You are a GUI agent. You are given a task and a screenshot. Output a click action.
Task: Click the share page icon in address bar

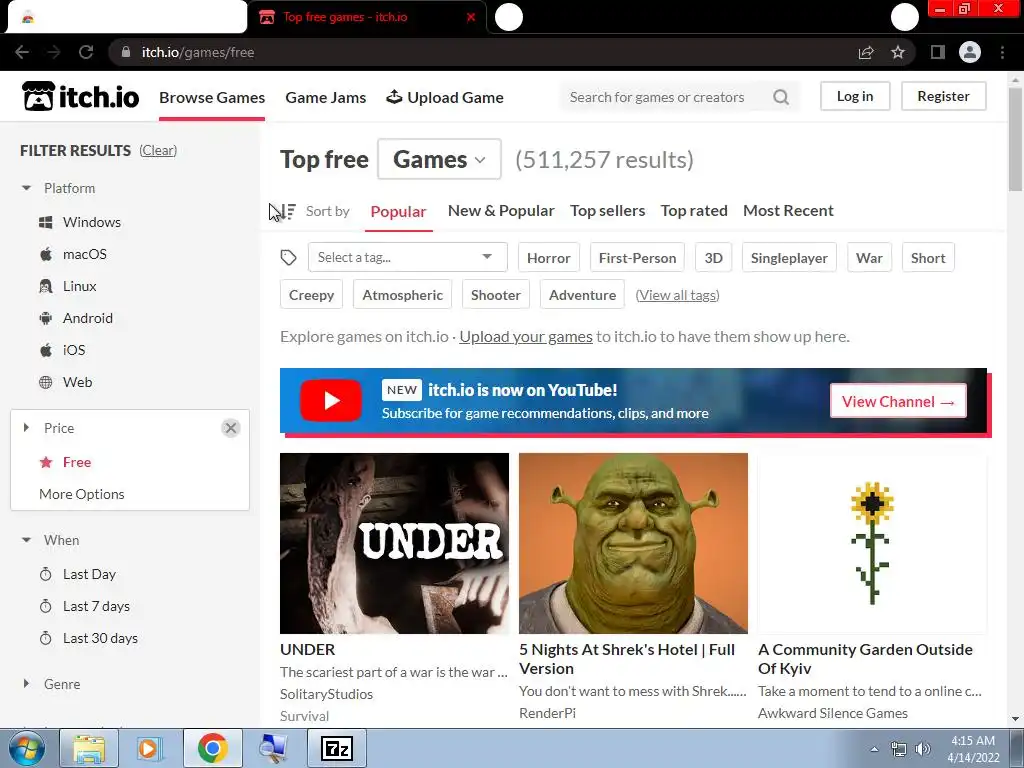866,52
